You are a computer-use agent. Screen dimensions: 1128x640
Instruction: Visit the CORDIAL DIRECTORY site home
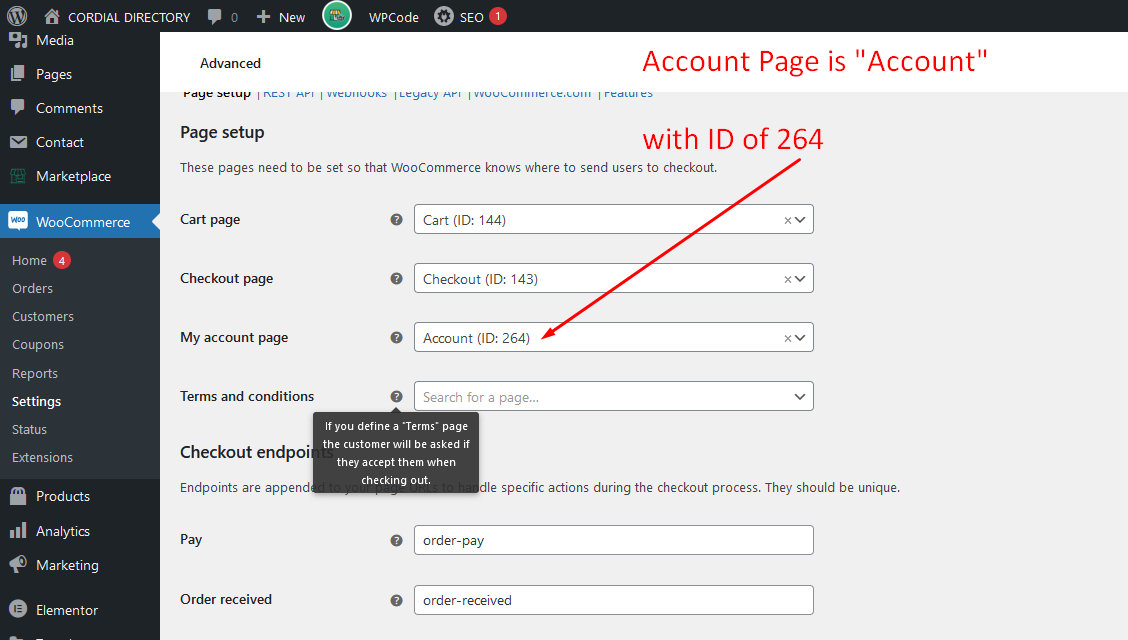[117, 17]
